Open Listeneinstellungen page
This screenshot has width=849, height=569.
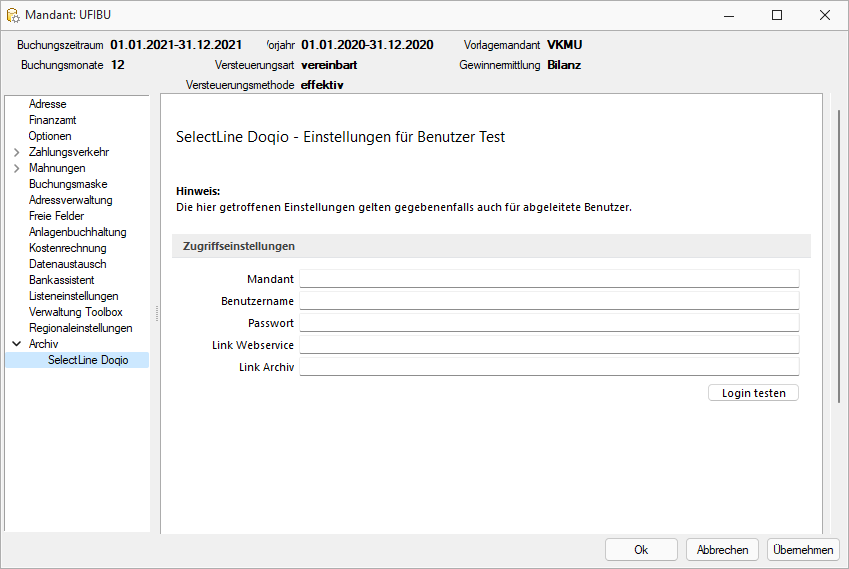[x=74, y=296]
